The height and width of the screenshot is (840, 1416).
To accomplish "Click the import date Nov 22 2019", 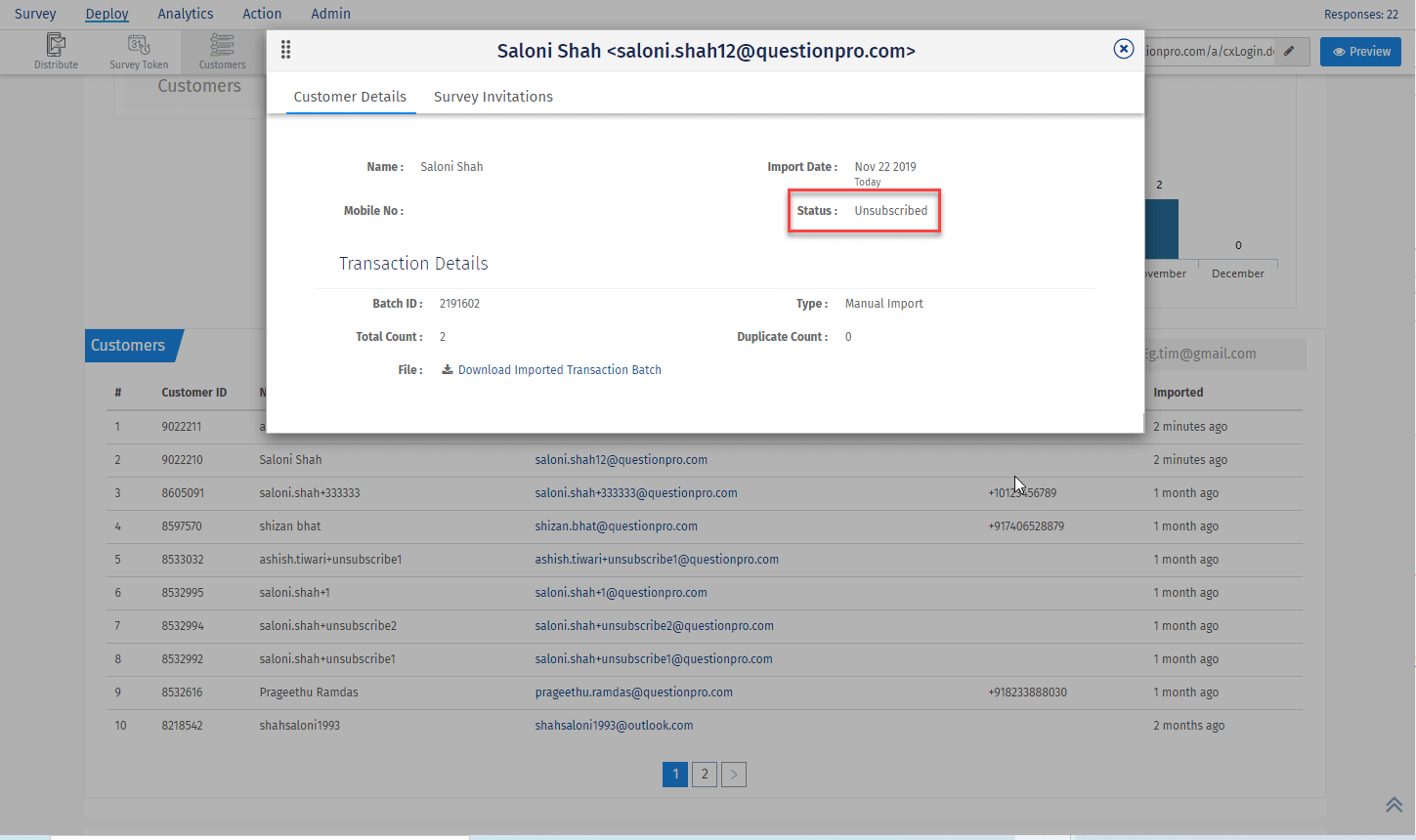I will tap(885, 166).
